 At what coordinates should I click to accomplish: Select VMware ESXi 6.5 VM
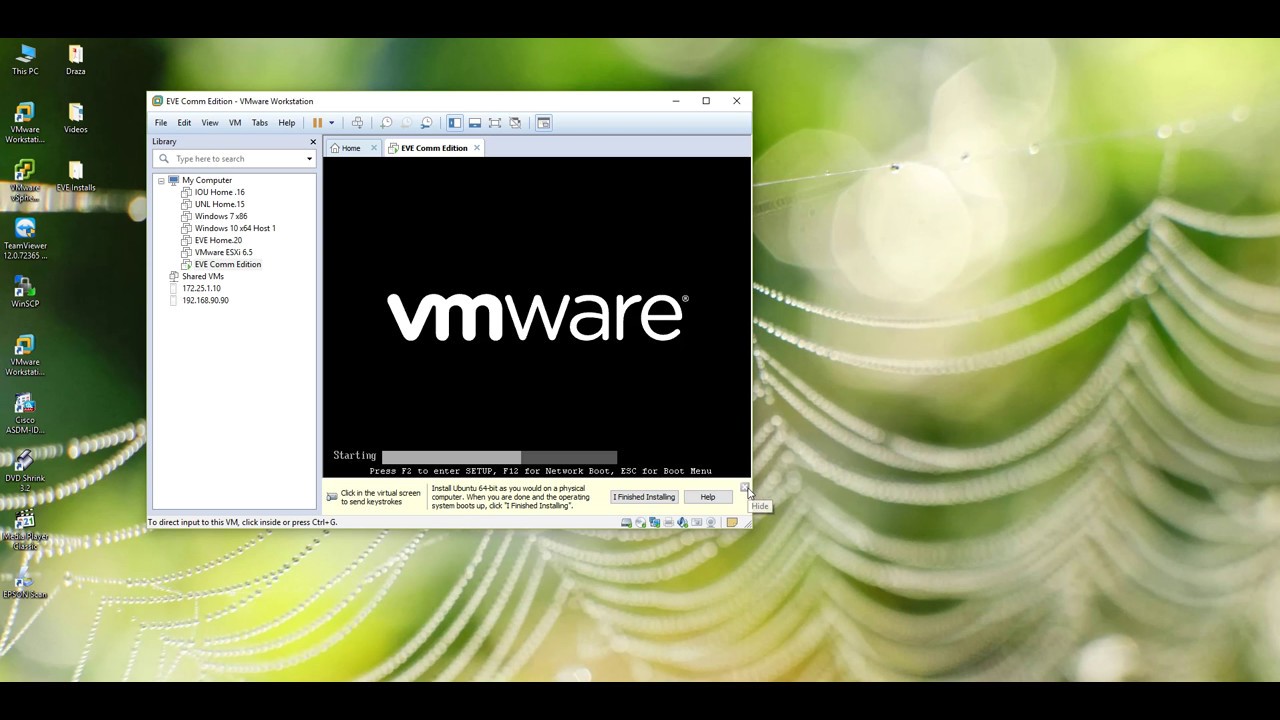223,253
